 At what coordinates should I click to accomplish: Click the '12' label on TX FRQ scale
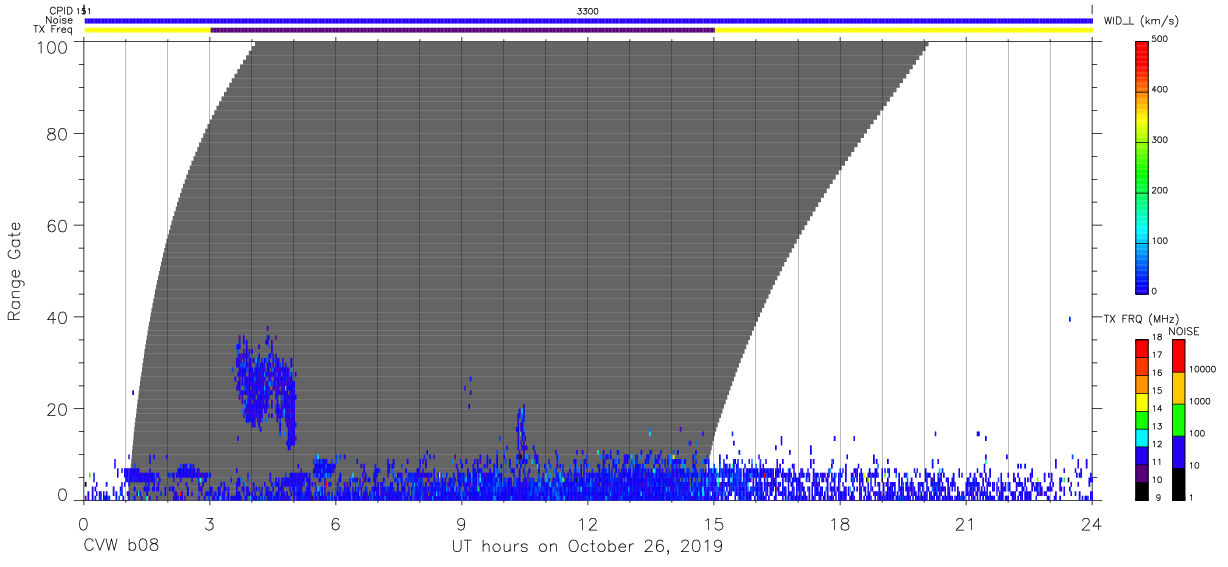[x=1156, y=444]
